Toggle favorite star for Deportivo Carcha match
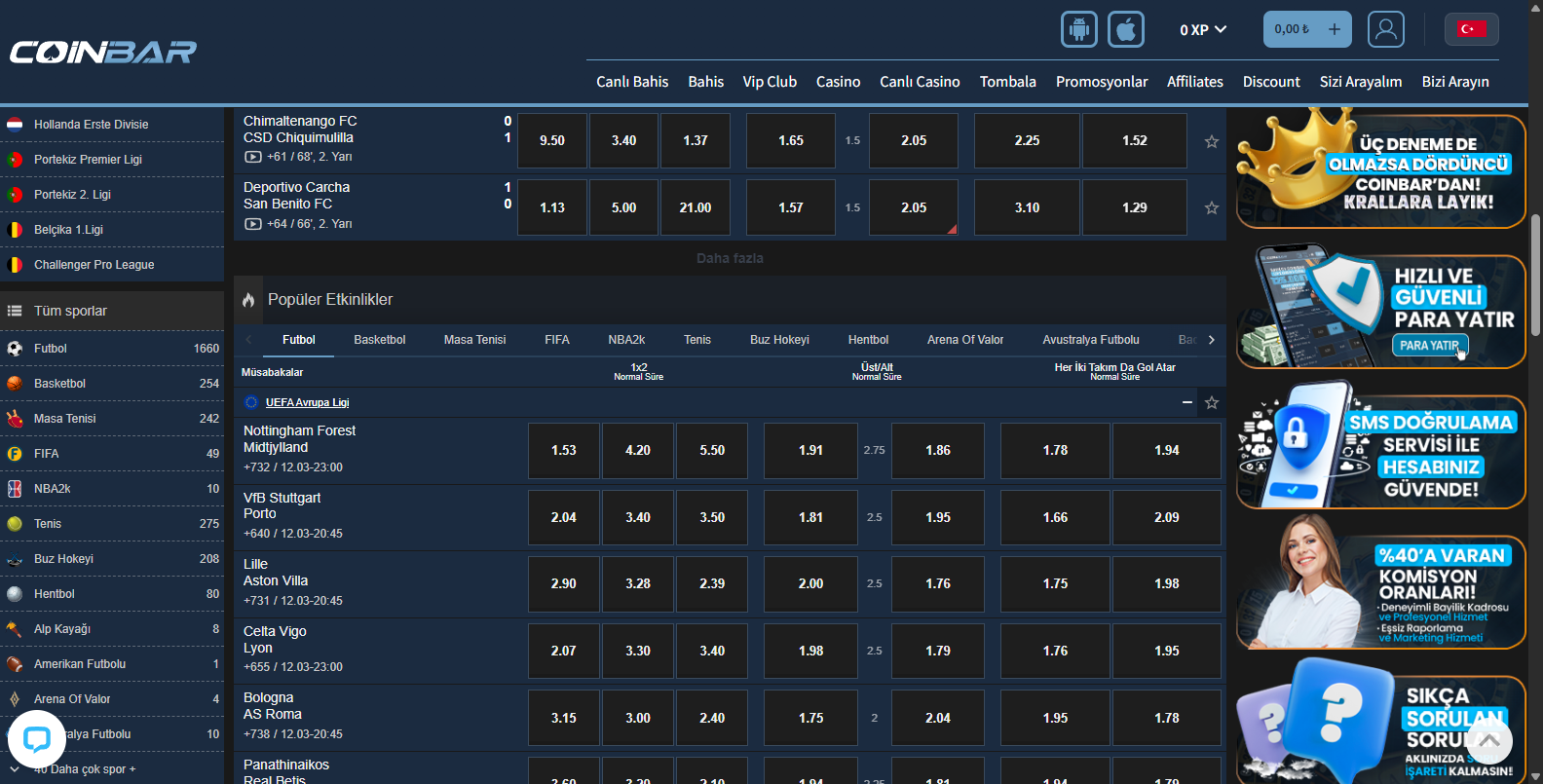 coord(1211,208)
